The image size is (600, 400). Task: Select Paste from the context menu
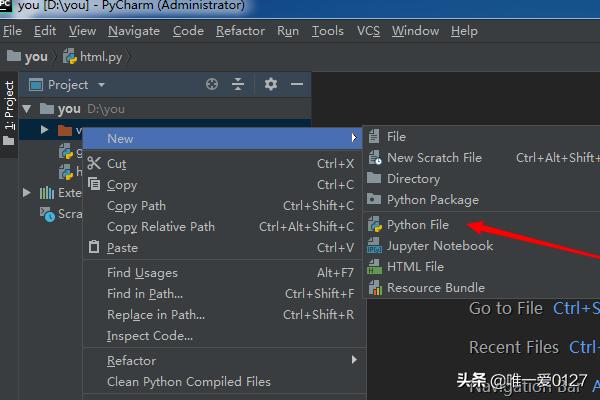122,248
